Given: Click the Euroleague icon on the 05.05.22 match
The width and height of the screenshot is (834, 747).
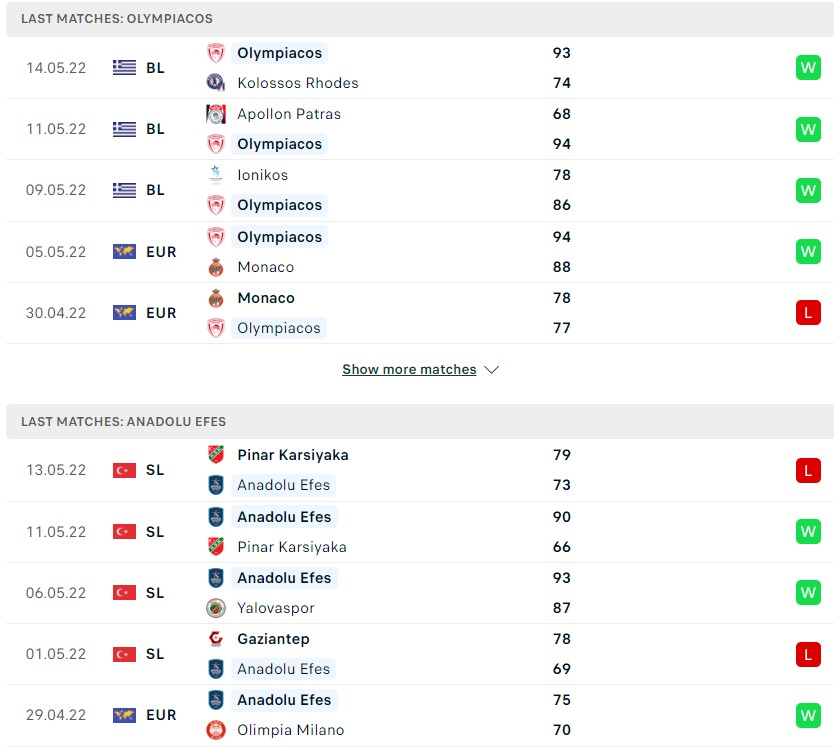Looking at the screenshot, I should [x=124, y=252].
